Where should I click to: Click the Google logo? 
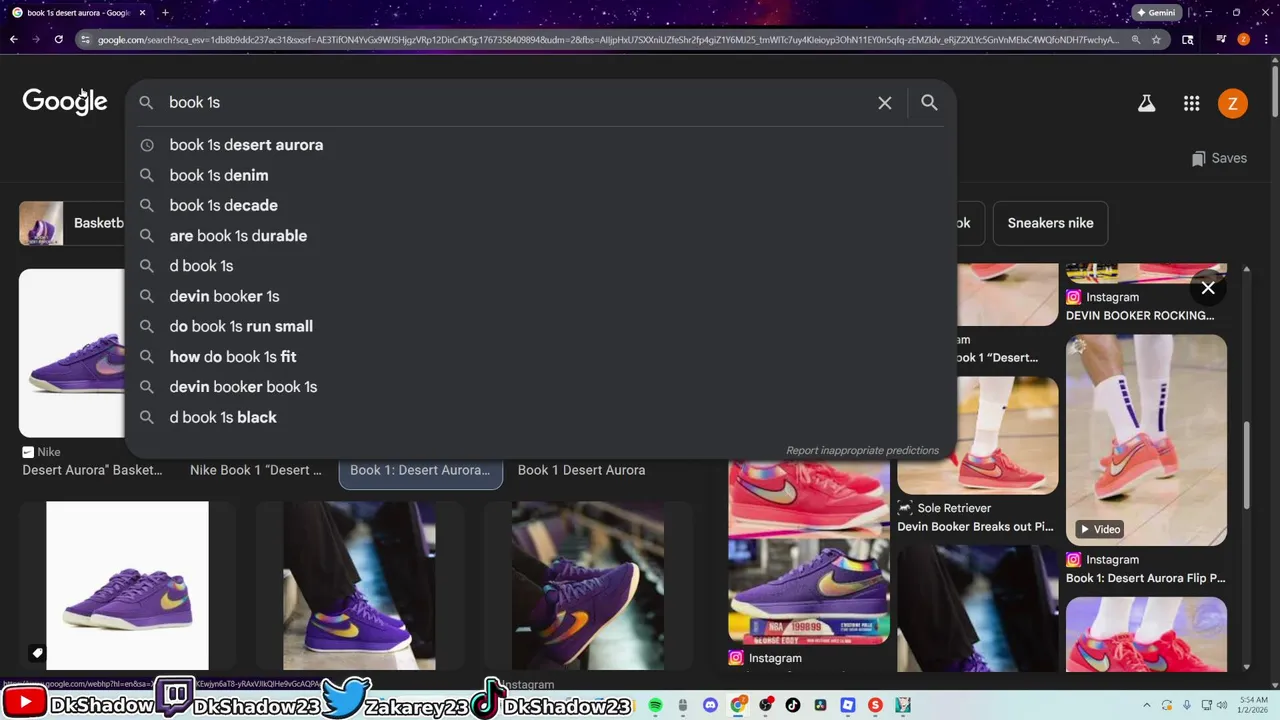click(65, 101)
